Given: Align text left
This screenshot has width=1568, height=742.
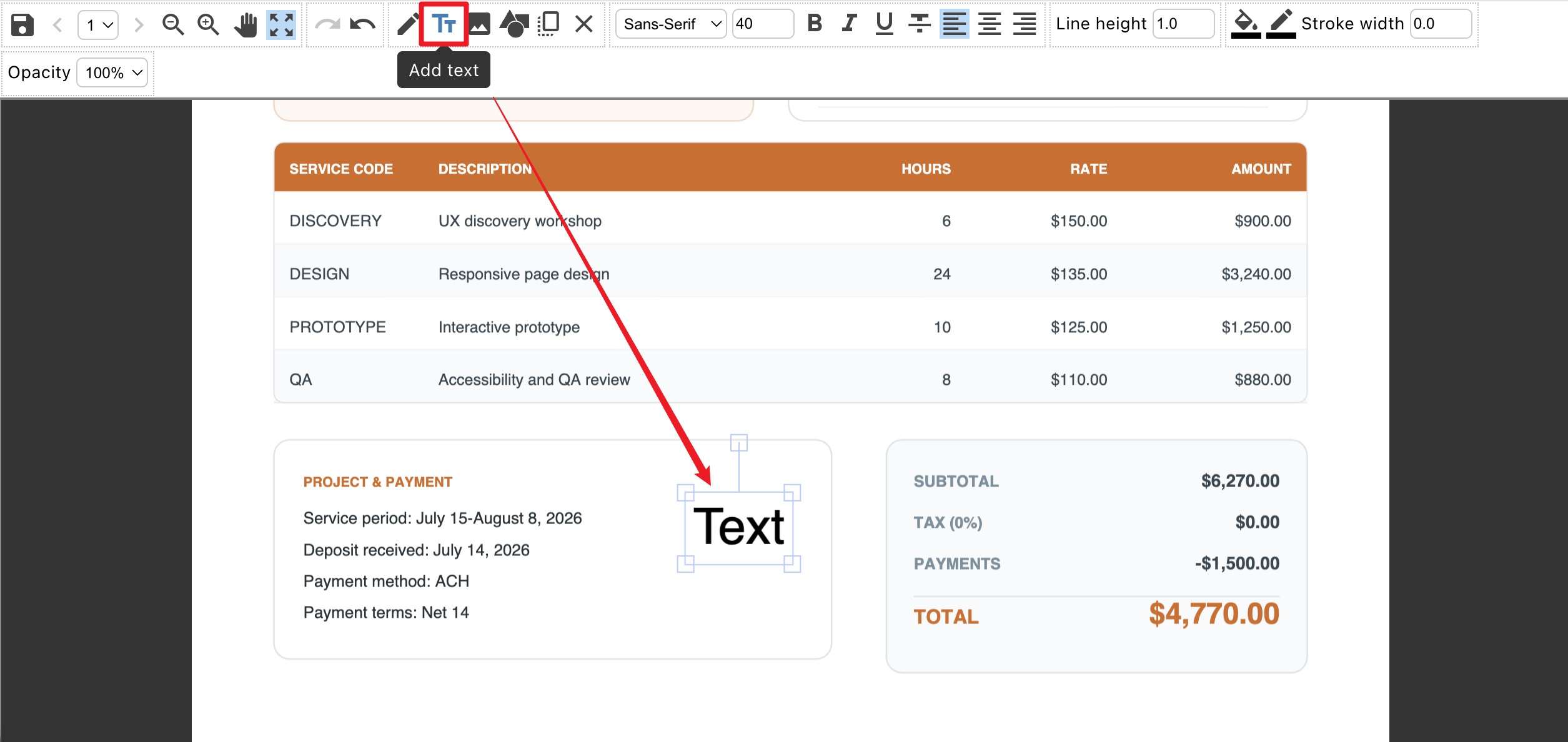Looking at the screenshot, I should [954, 24].
